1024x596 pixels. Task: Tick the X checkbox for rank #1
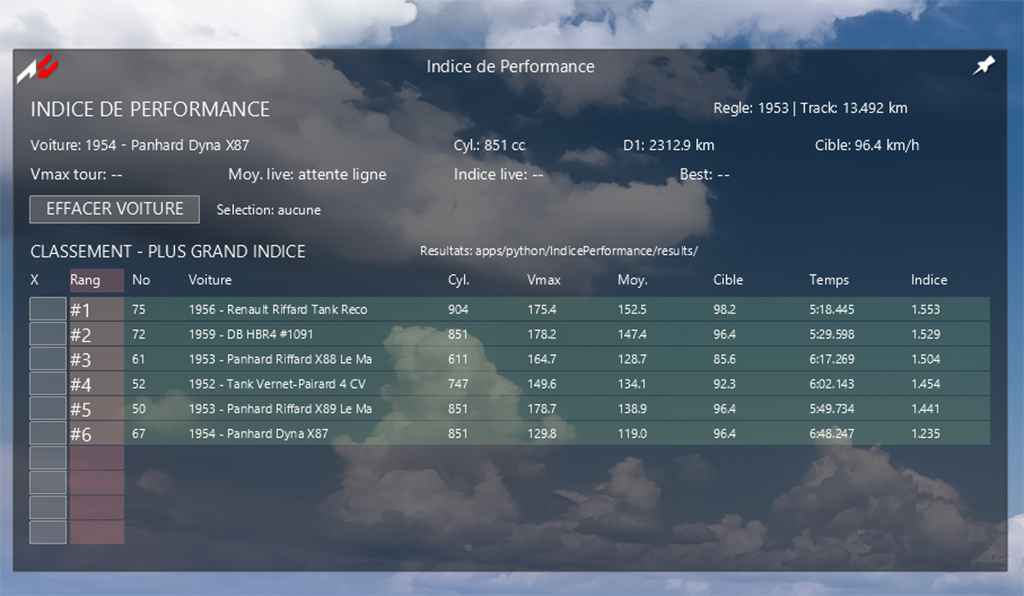tap(48, 309)
